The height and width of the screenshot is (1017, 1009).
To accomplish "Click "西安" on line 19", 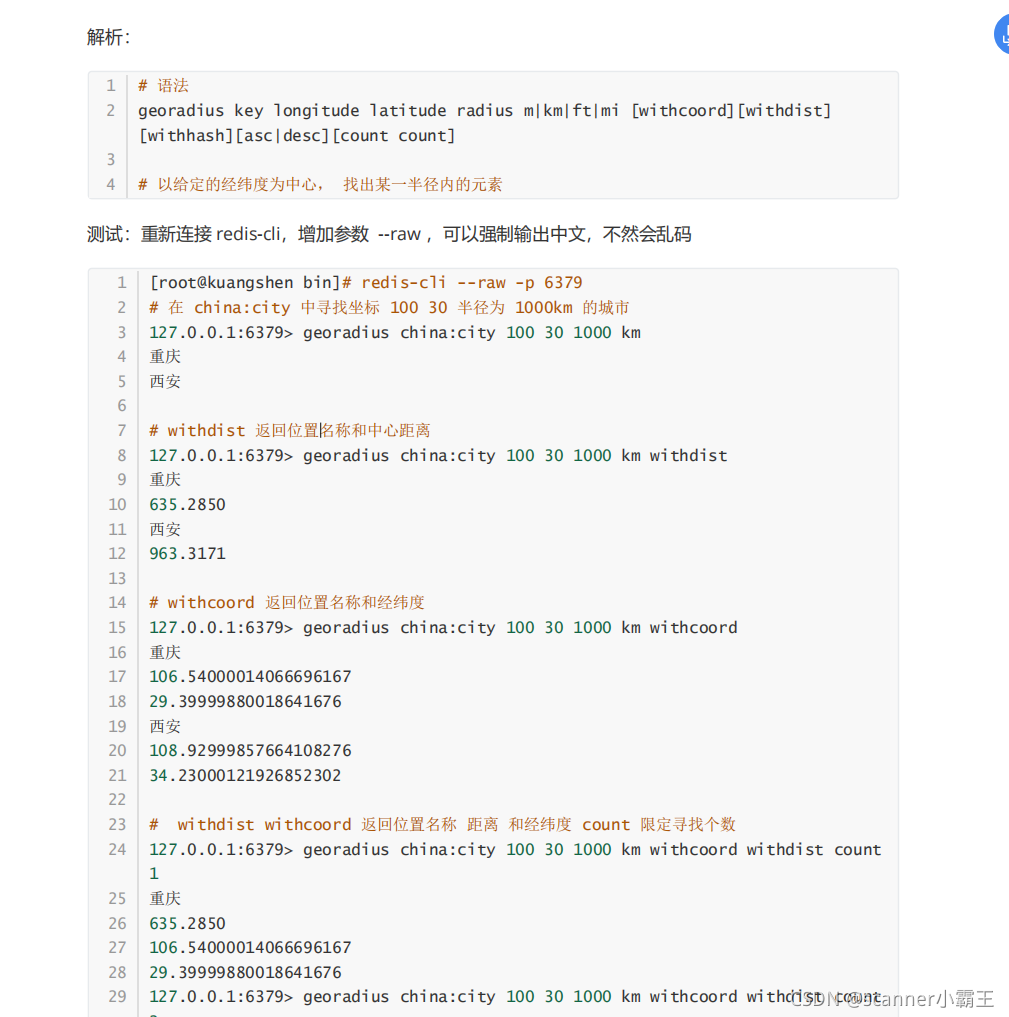I will click(165, 726).
